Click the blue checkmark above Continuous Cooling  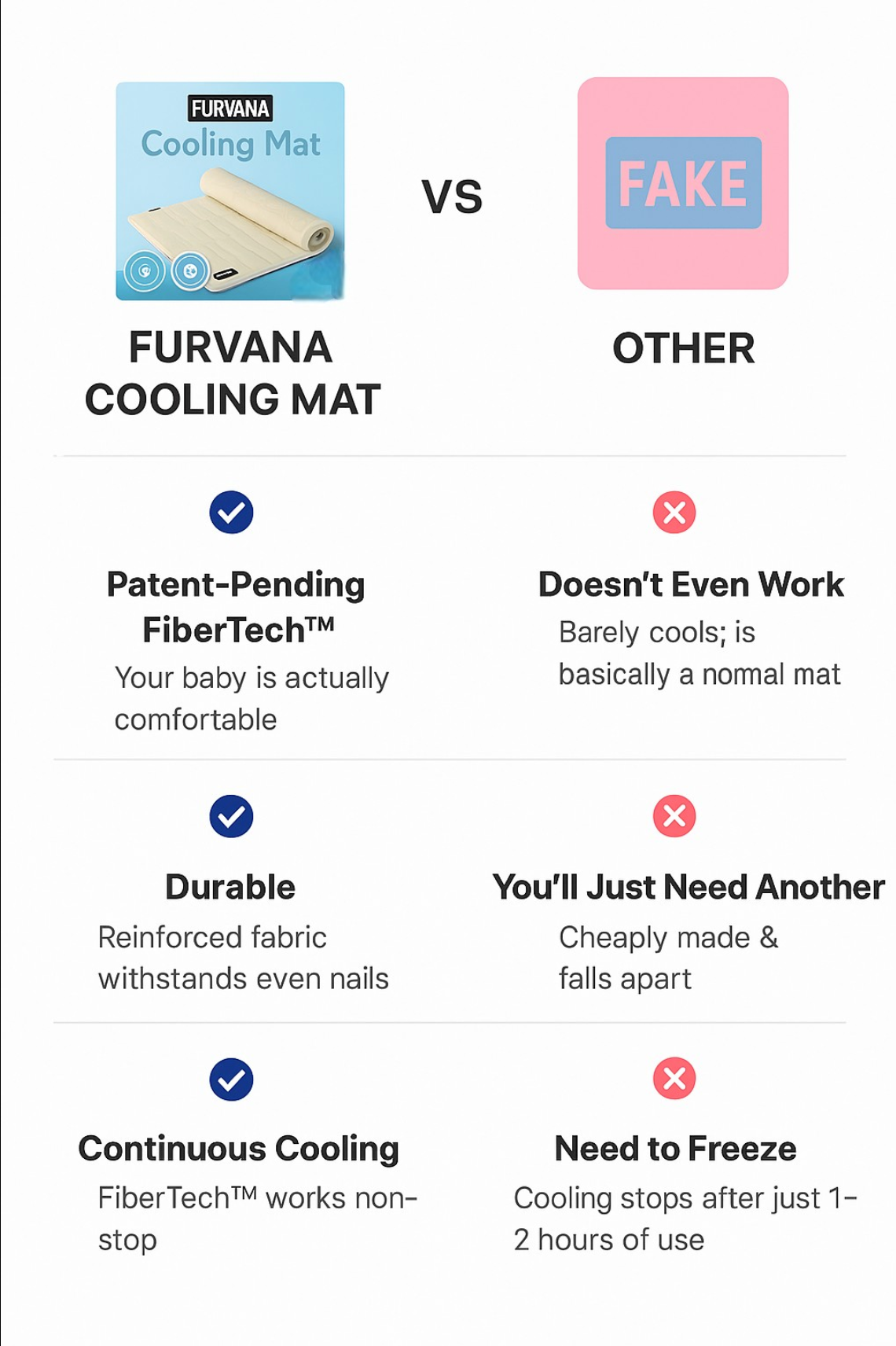point(231,1079)
